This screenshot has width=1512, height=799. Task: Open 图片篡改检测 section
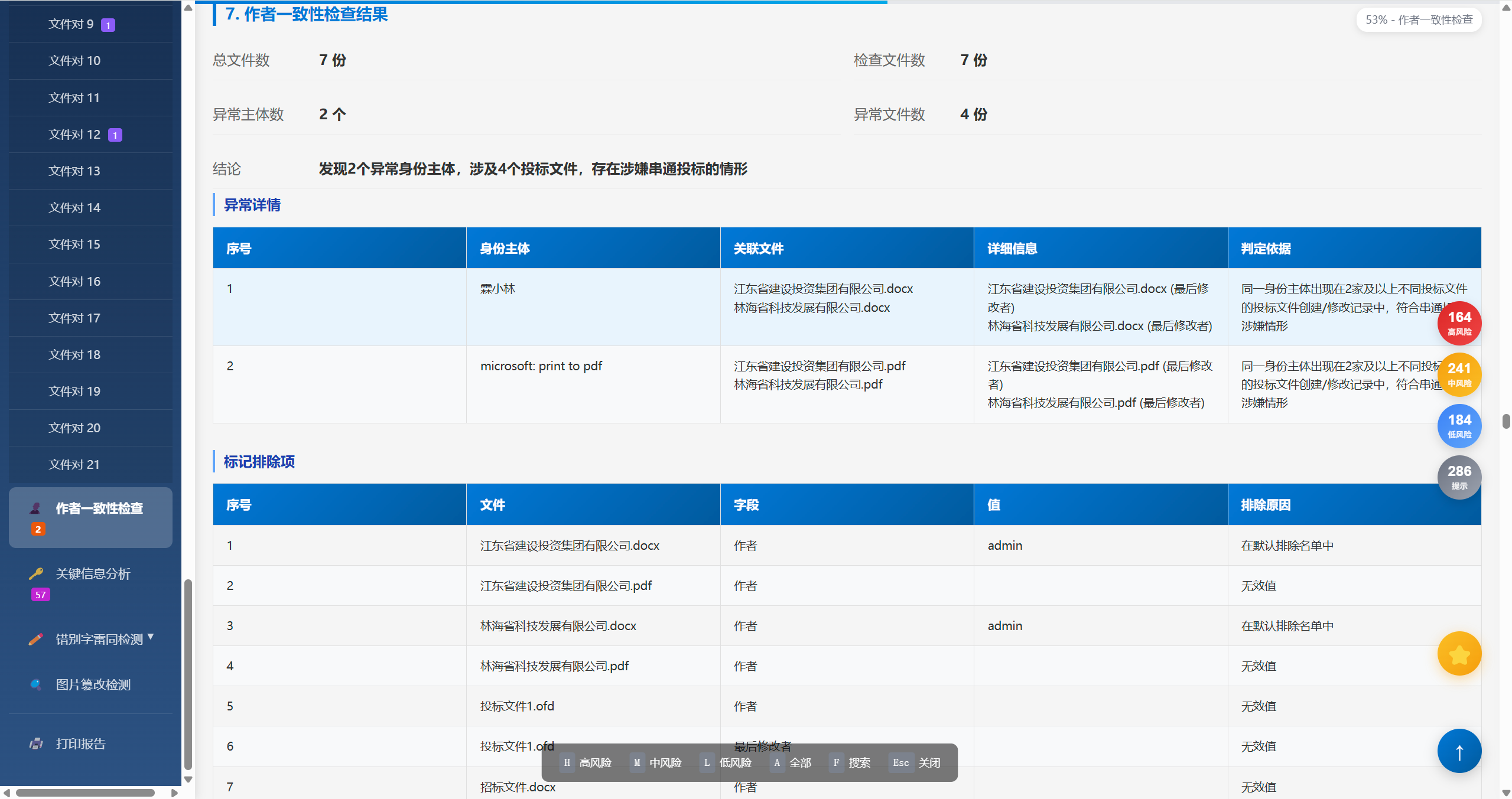90,684
